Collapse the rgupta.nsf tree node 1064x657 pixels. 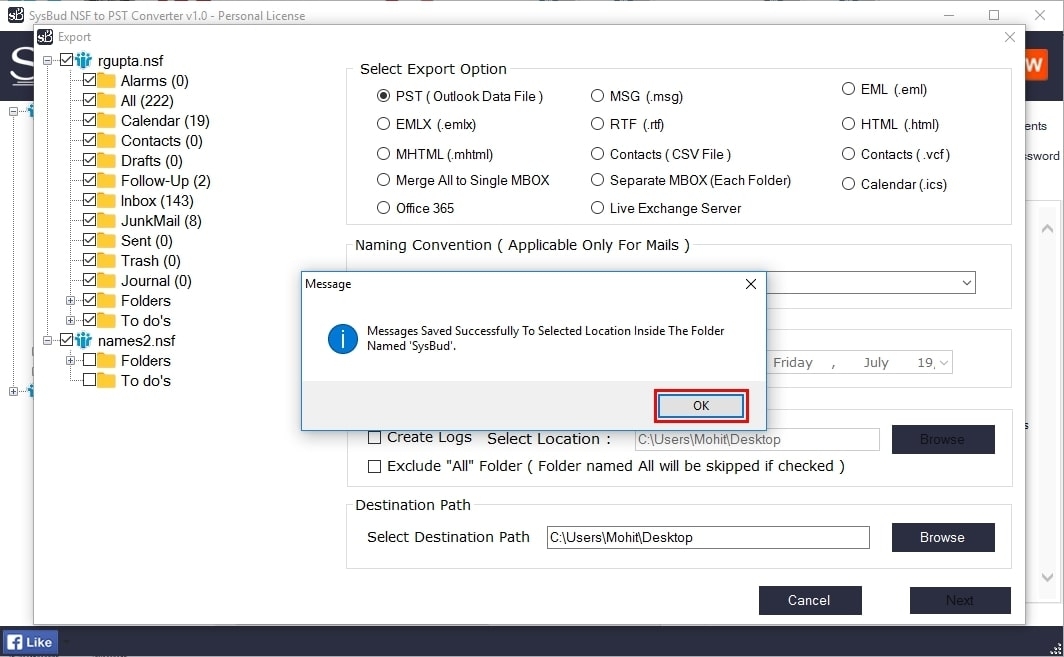48,60
